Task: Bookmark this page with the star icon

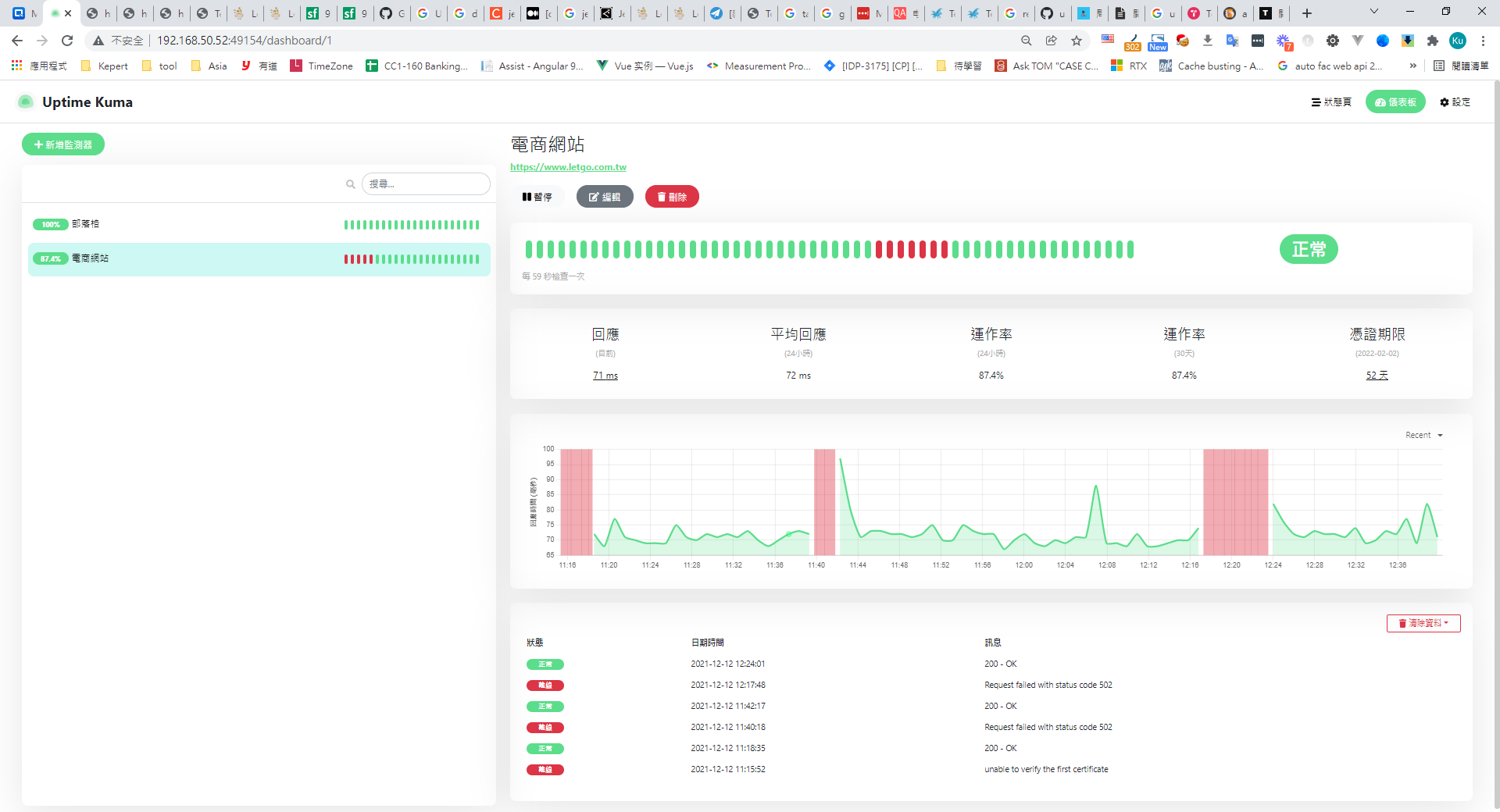Action: click(x=1077, y=41)
